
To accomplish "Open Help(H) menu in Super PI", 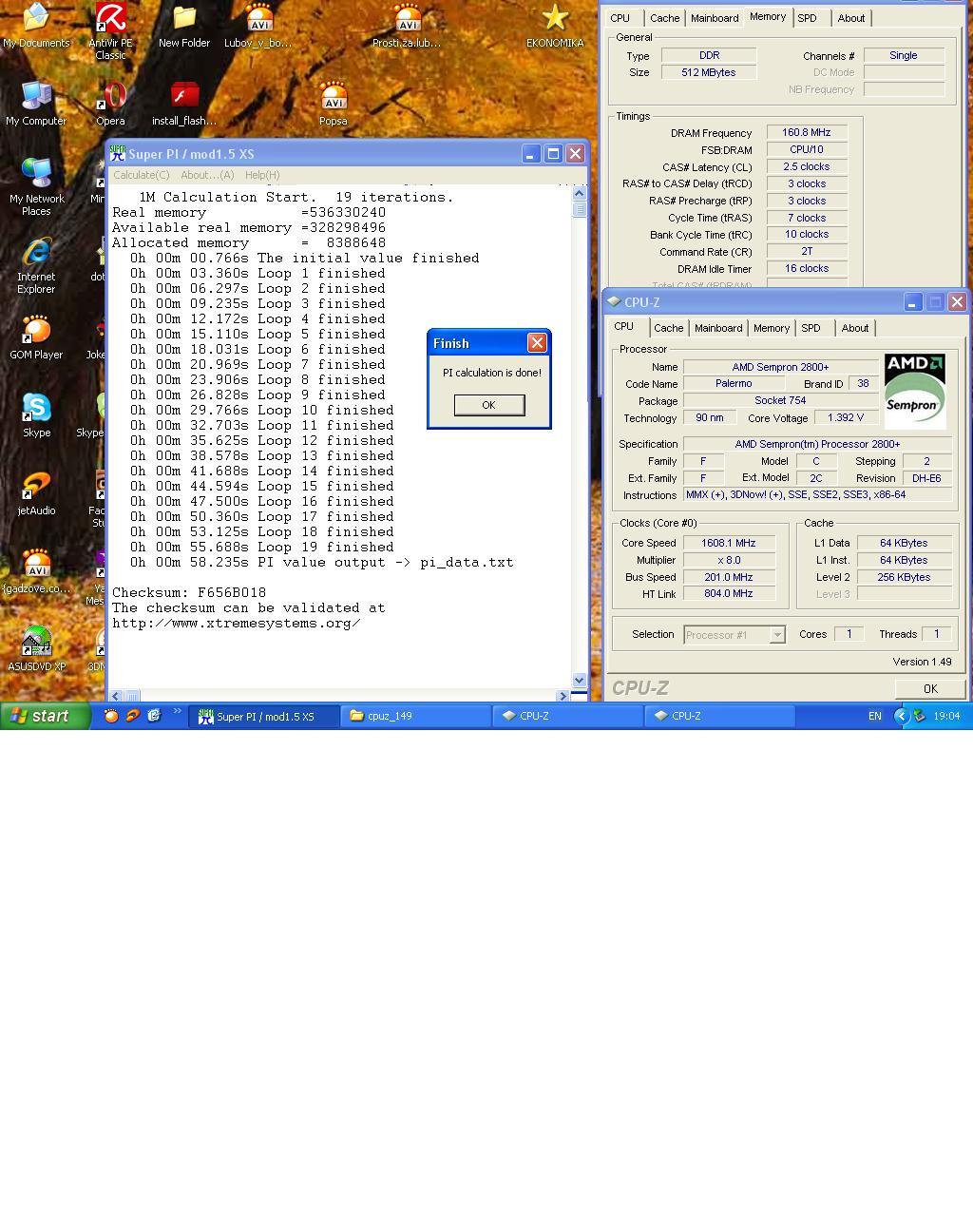I will tap(262, 175).
